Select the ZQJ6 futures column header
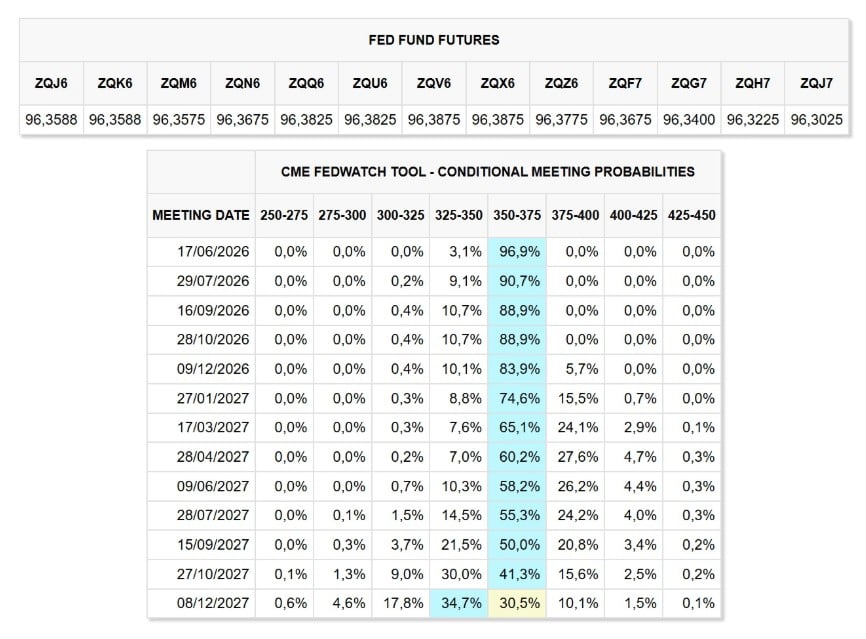 (x=51, y=83)
